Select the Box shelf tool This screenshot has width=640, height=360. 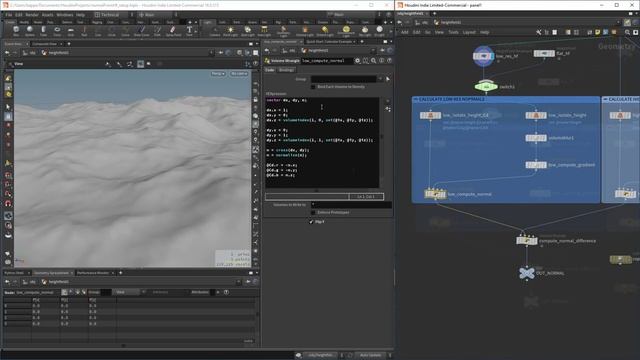16,31
